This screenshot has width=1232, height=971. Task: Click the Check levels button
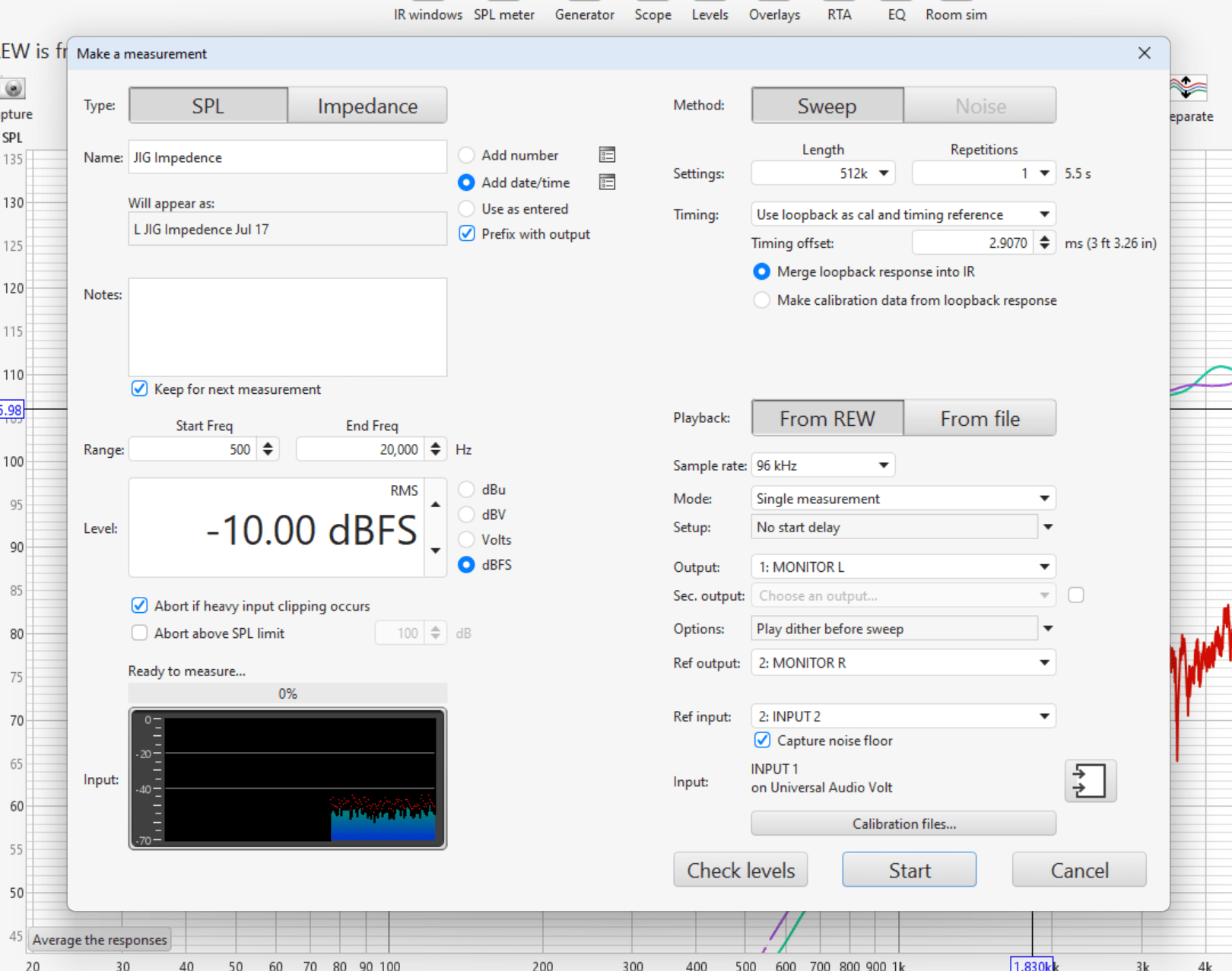click(741, 870)
